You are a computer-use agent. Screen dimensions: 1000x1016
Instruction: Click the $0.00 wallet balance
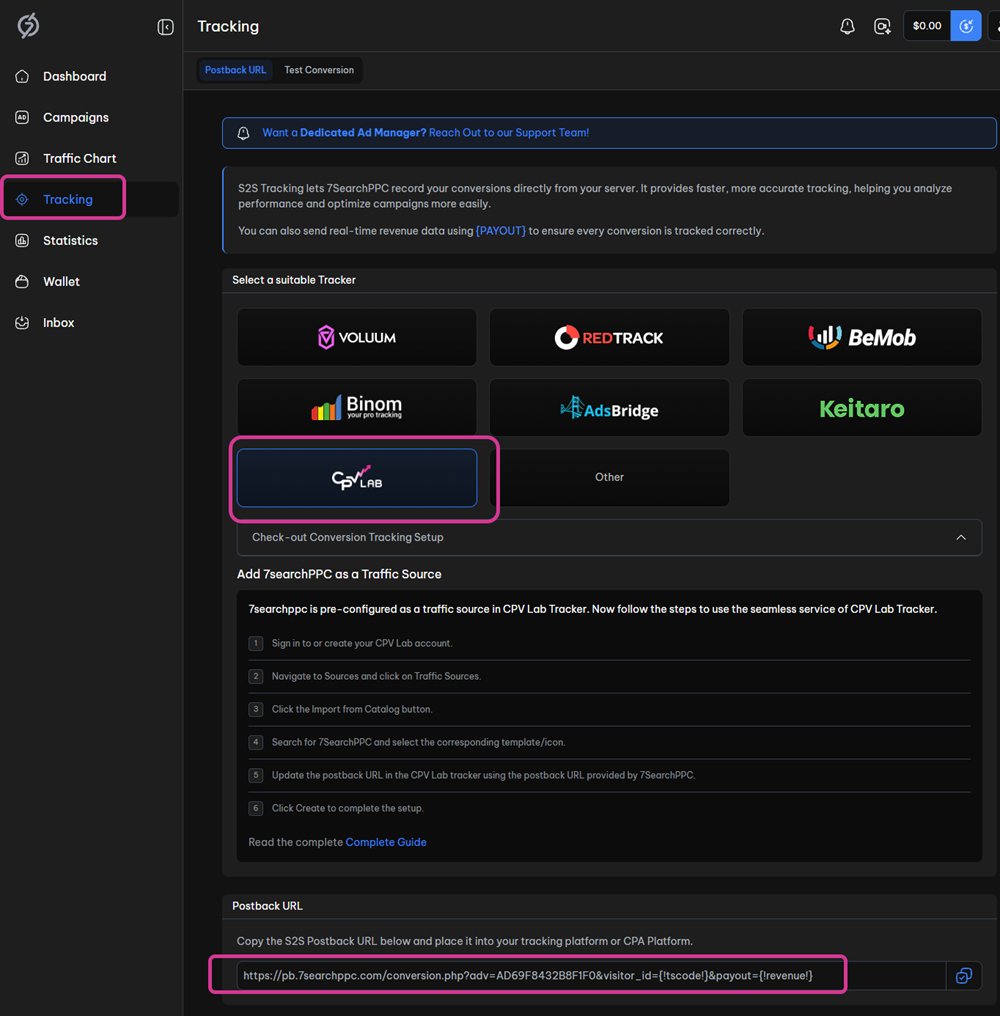pos(927,26)
